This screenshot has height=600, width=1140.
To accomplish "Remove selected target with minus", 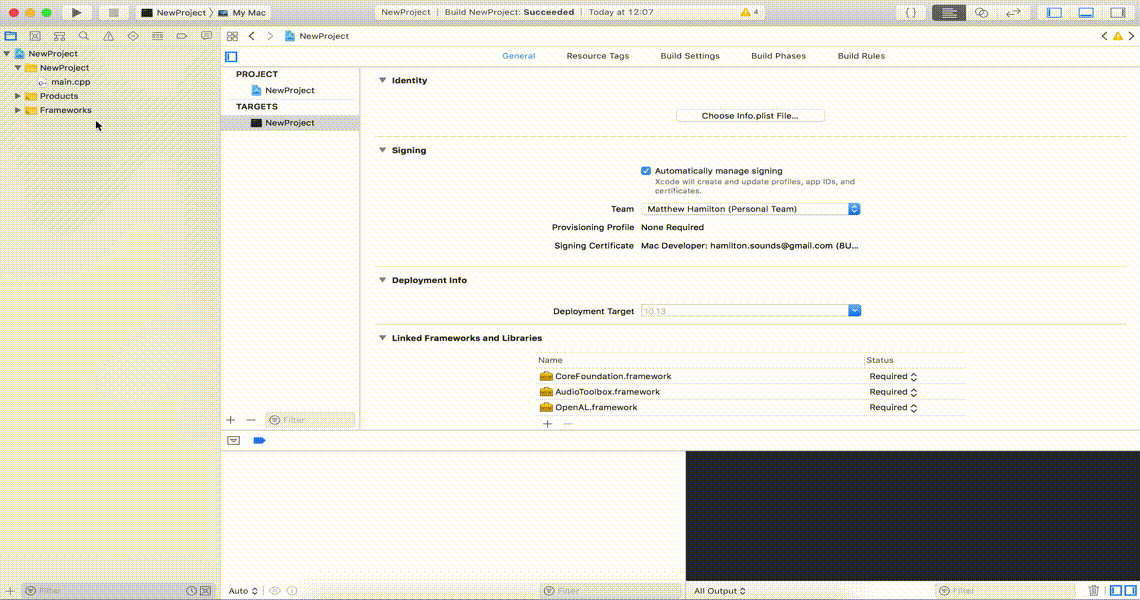I will (251, 420).
